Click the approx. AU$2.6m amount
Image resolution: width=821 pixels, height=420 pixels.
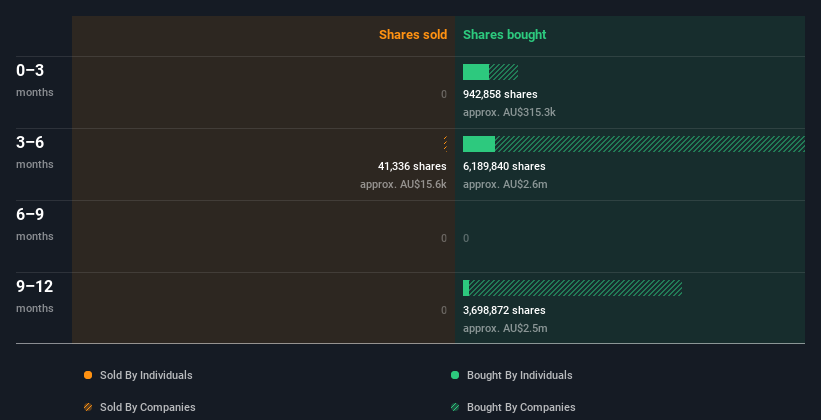[505, 184]
